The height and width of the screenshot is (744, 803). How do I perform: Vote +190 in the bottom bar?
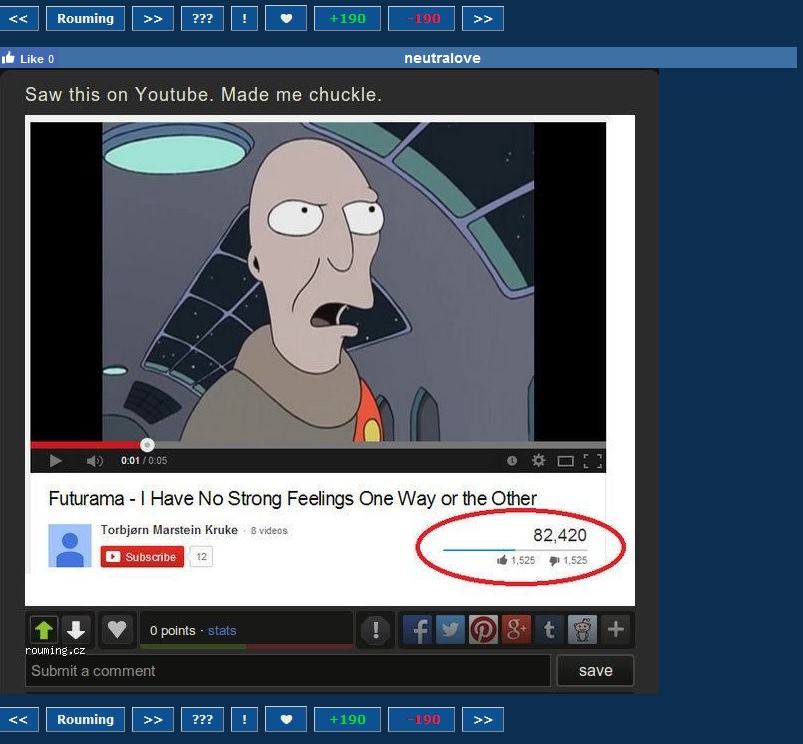click(x=347, y=720)
